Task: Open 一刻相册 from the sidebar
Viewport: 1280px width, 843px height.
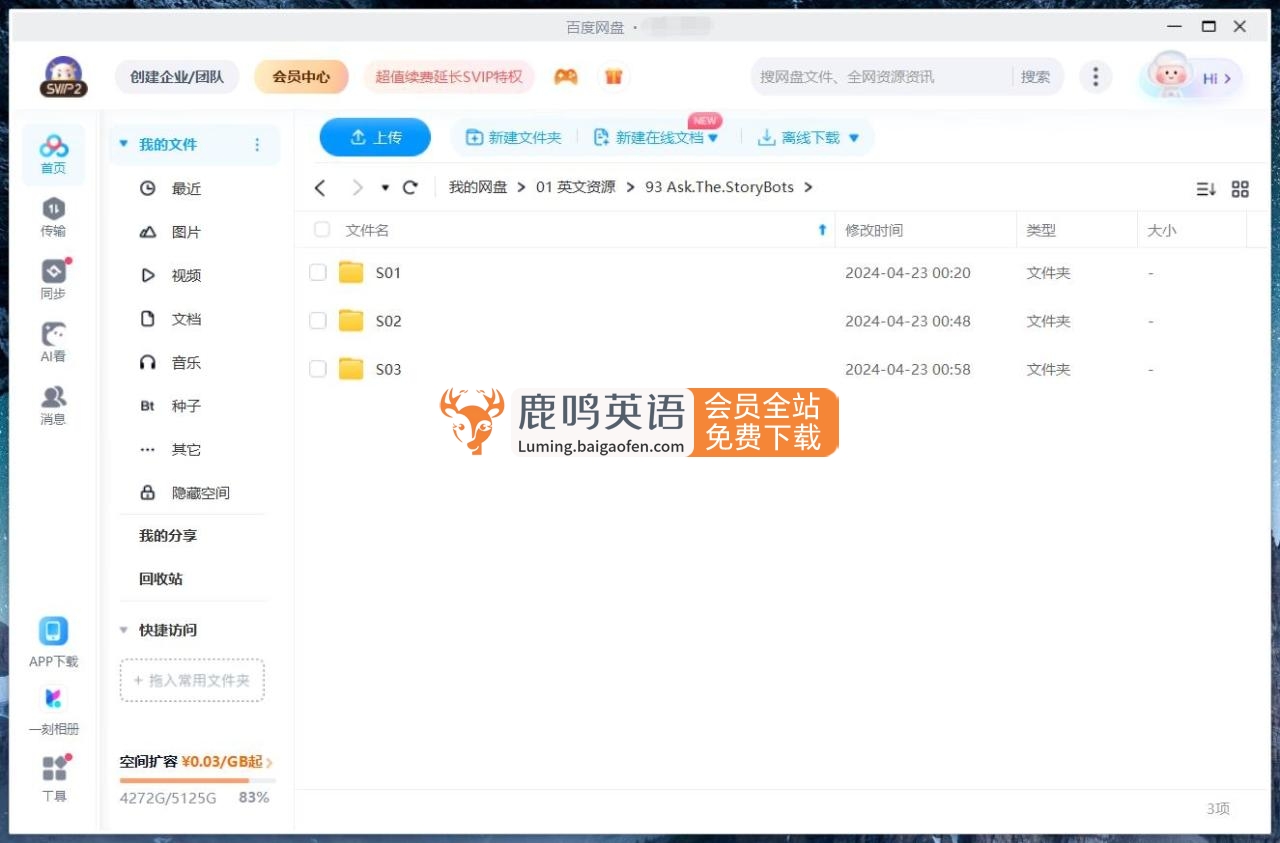Action: point(53,705)
